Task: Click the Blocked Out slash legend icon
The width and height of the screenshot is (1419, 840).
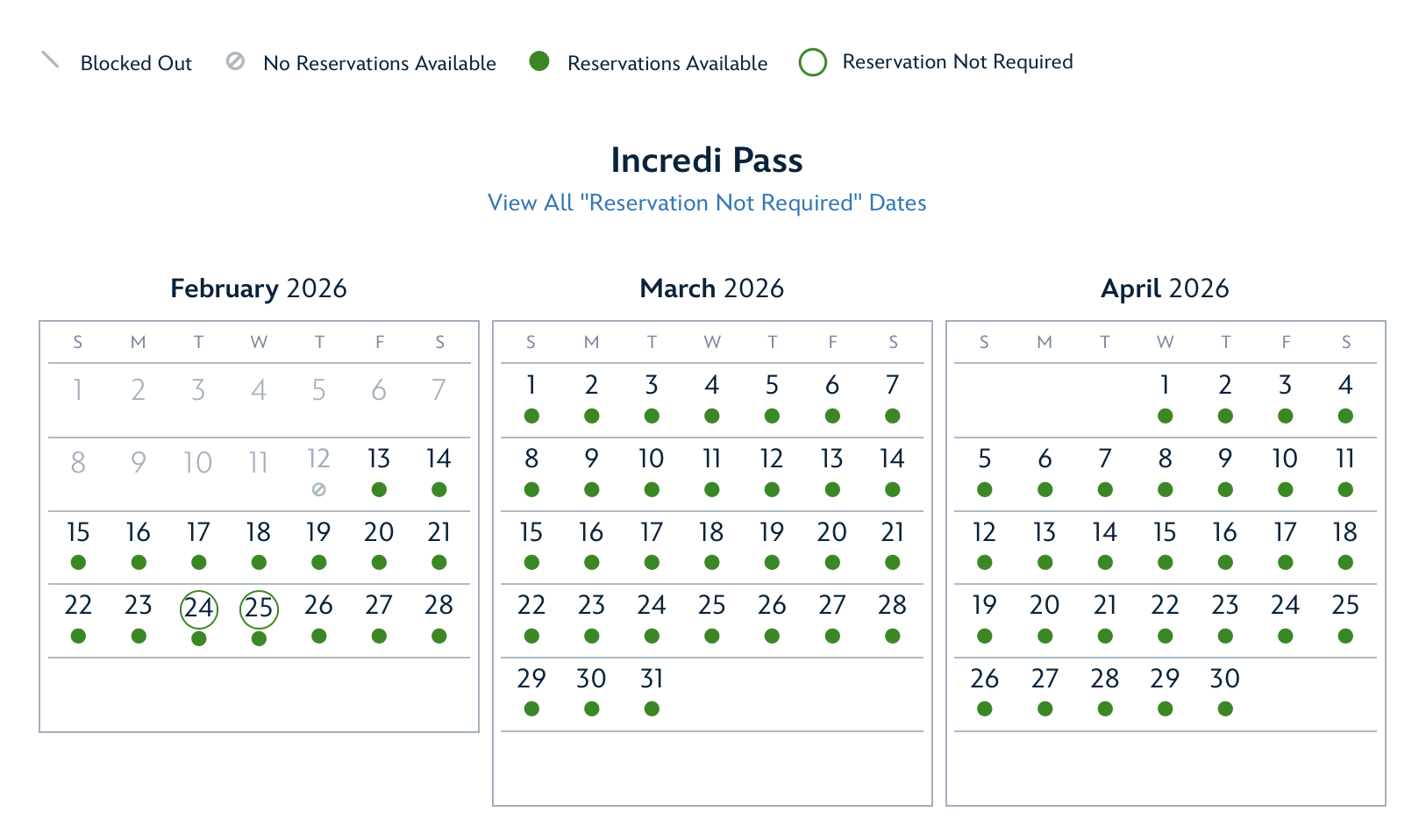Action: tap(50, 61)
